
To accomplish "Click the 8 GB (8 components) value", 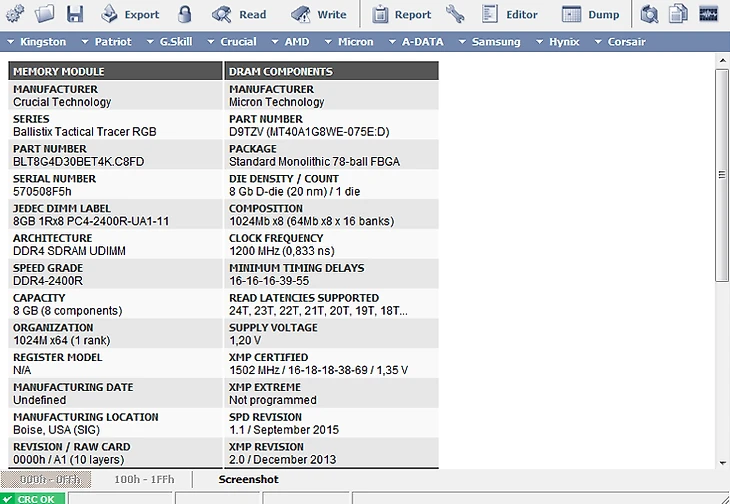I will pos(68,311).
